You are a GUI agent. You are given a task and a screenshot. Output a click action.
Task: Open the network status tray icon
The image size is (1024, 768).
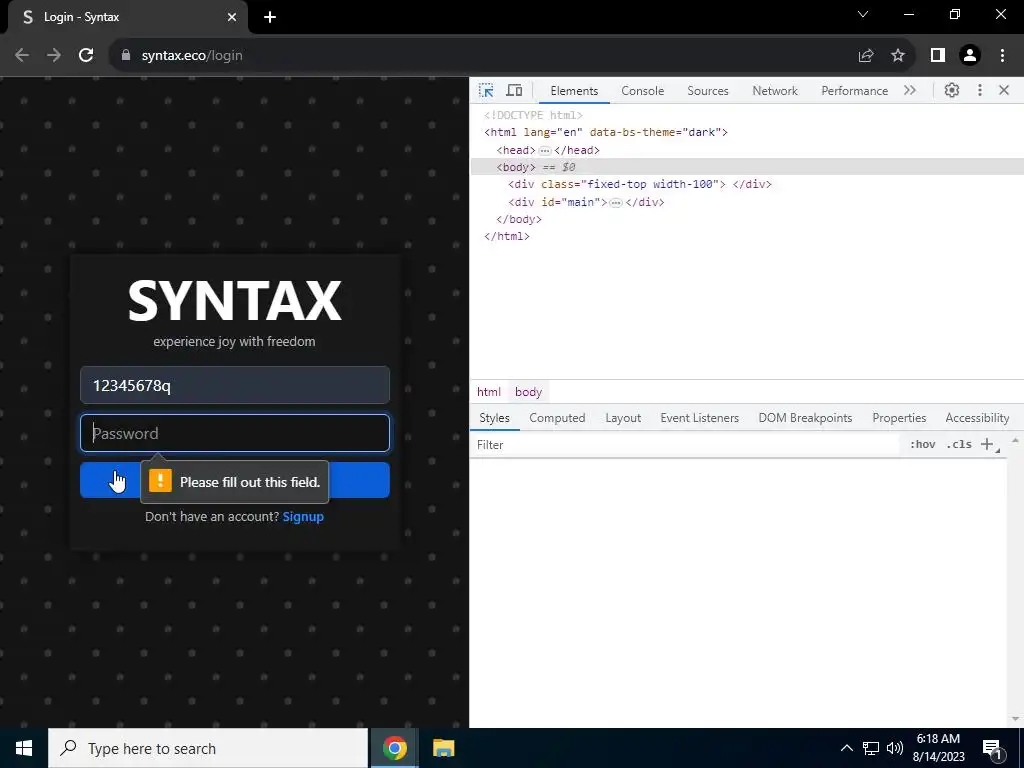[x=871, y=748]
